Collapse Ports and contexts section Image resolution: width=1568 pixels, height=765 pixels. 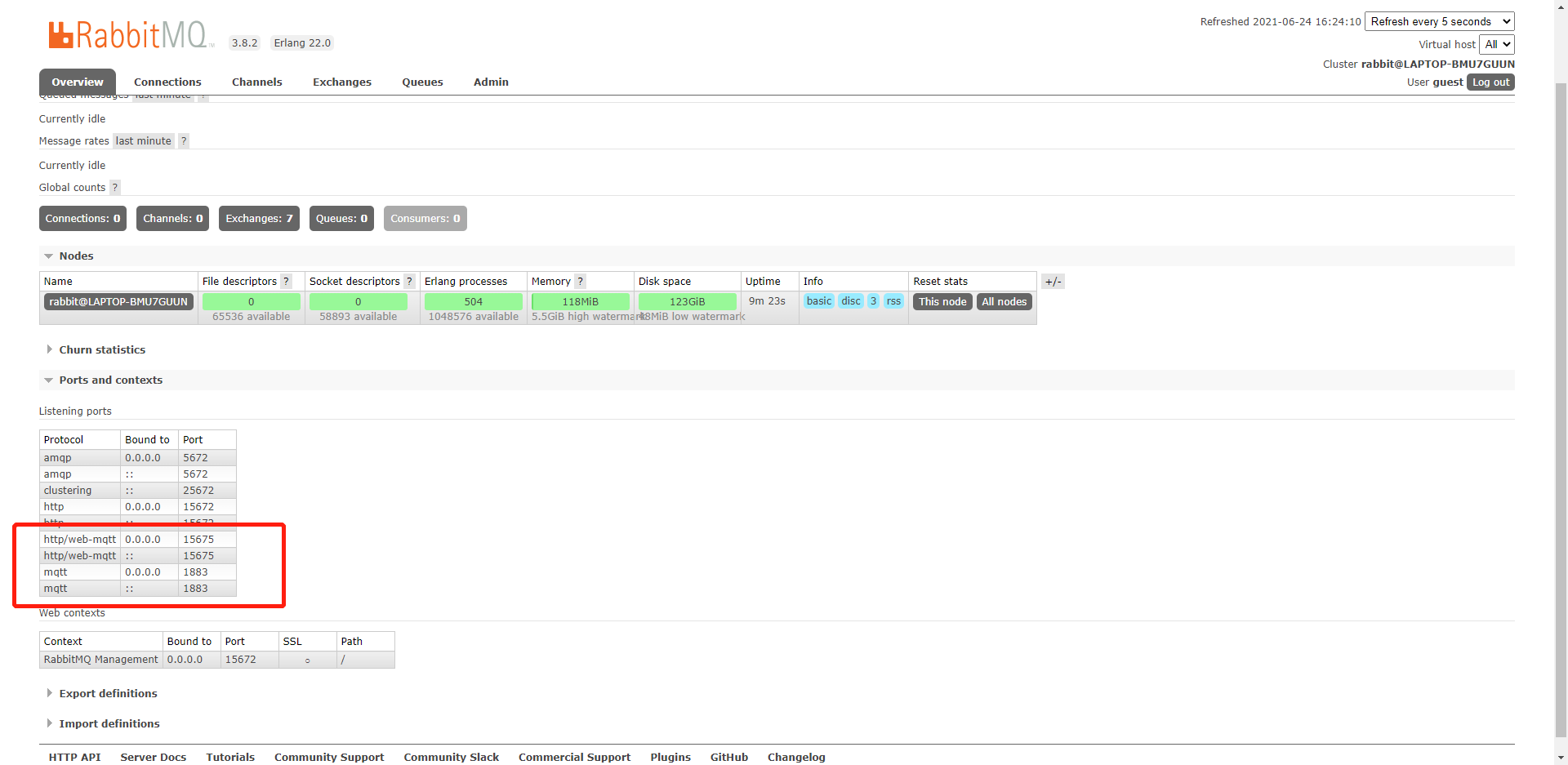[x=110, y=380]
